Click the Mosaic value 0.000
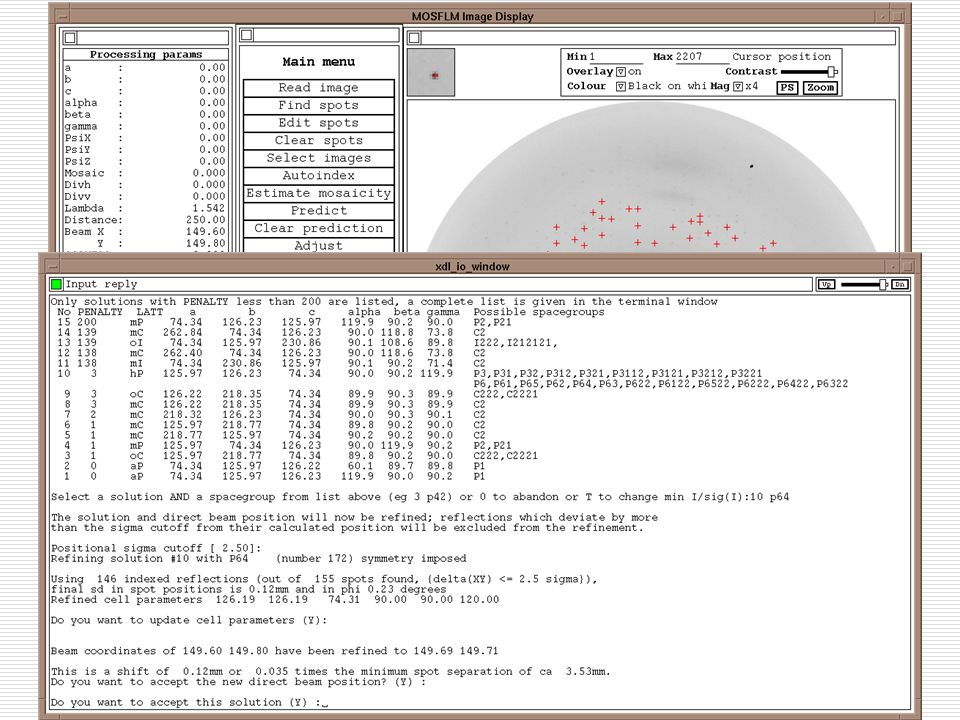 [209, 173]
